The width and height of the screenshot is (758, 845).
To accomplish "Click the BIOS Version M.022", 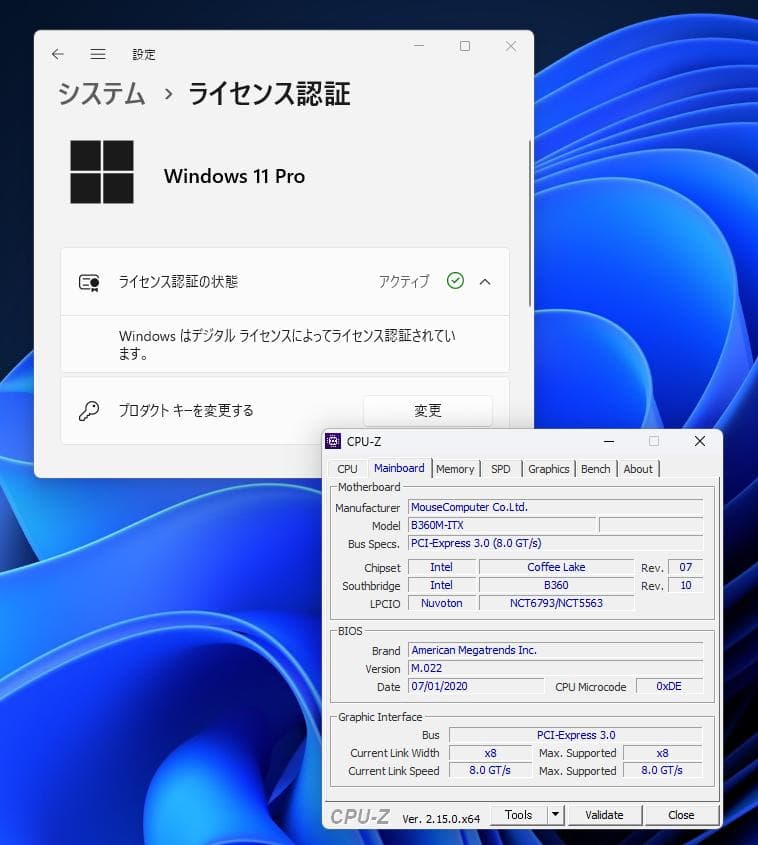I will click(x=555, y=668).
